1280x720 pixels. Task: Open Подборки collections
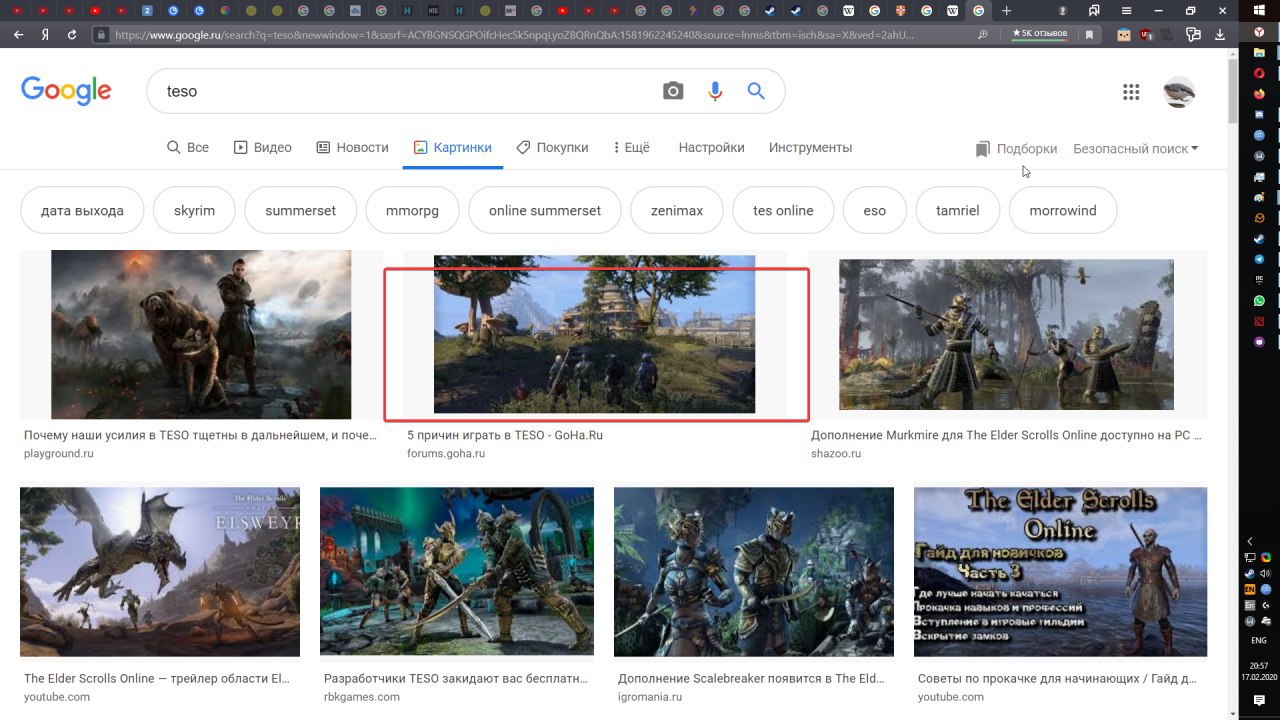tap(1016, 149)
